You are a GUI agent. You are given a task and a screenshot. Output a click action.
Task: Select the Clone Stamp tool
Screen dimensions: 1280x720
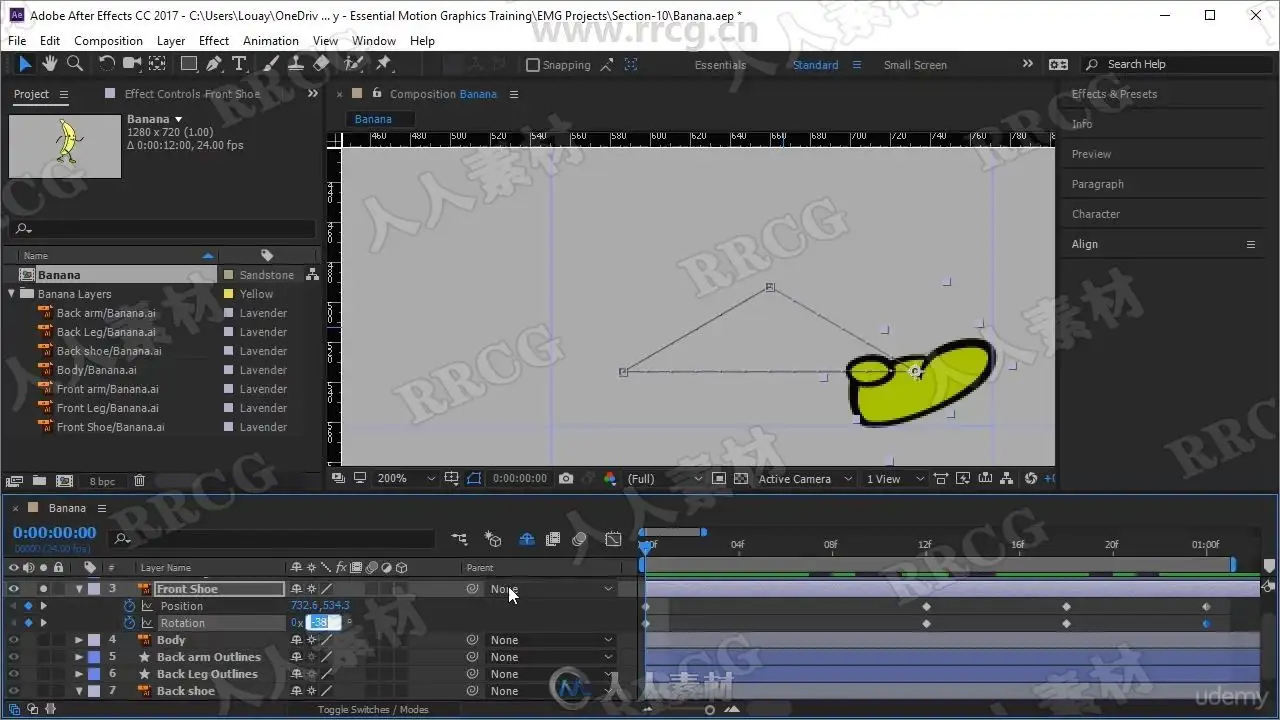(x=296, y=64)
